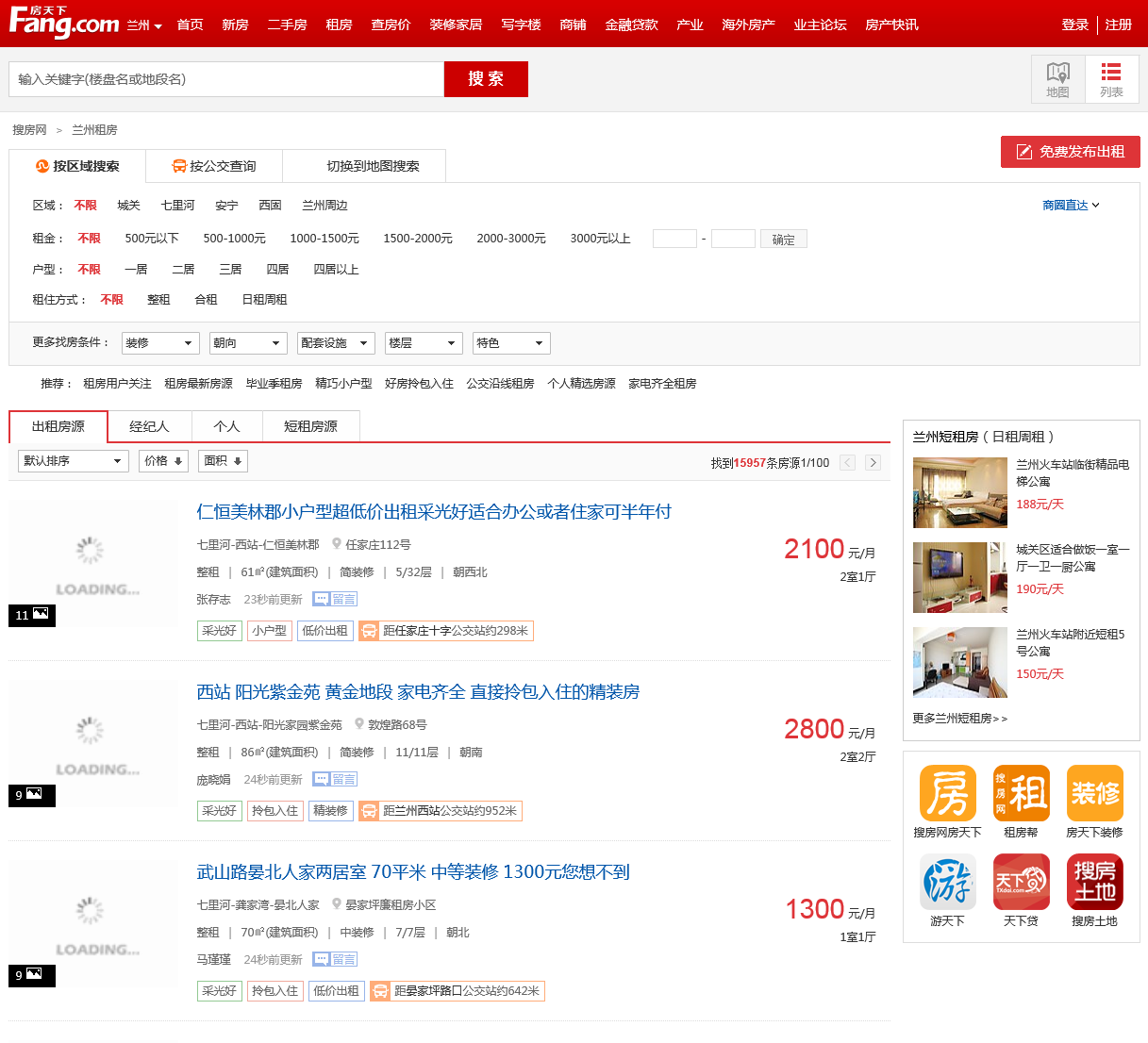Screen dimensions: 1148x1043
Task: Open 租房帮 app icon
Action: coord(1021,794)
